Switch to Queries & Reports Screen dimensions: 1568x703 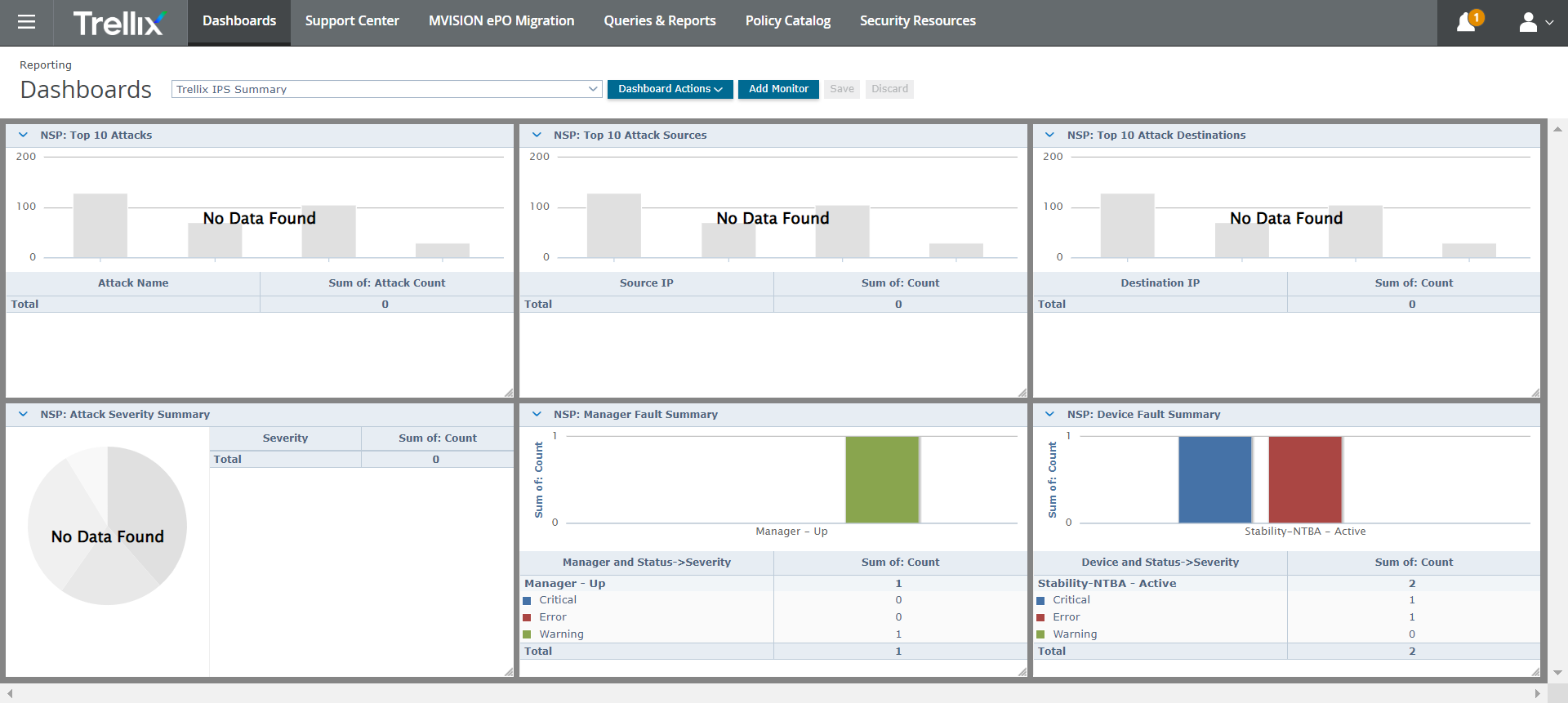click(x=660, y=22)
